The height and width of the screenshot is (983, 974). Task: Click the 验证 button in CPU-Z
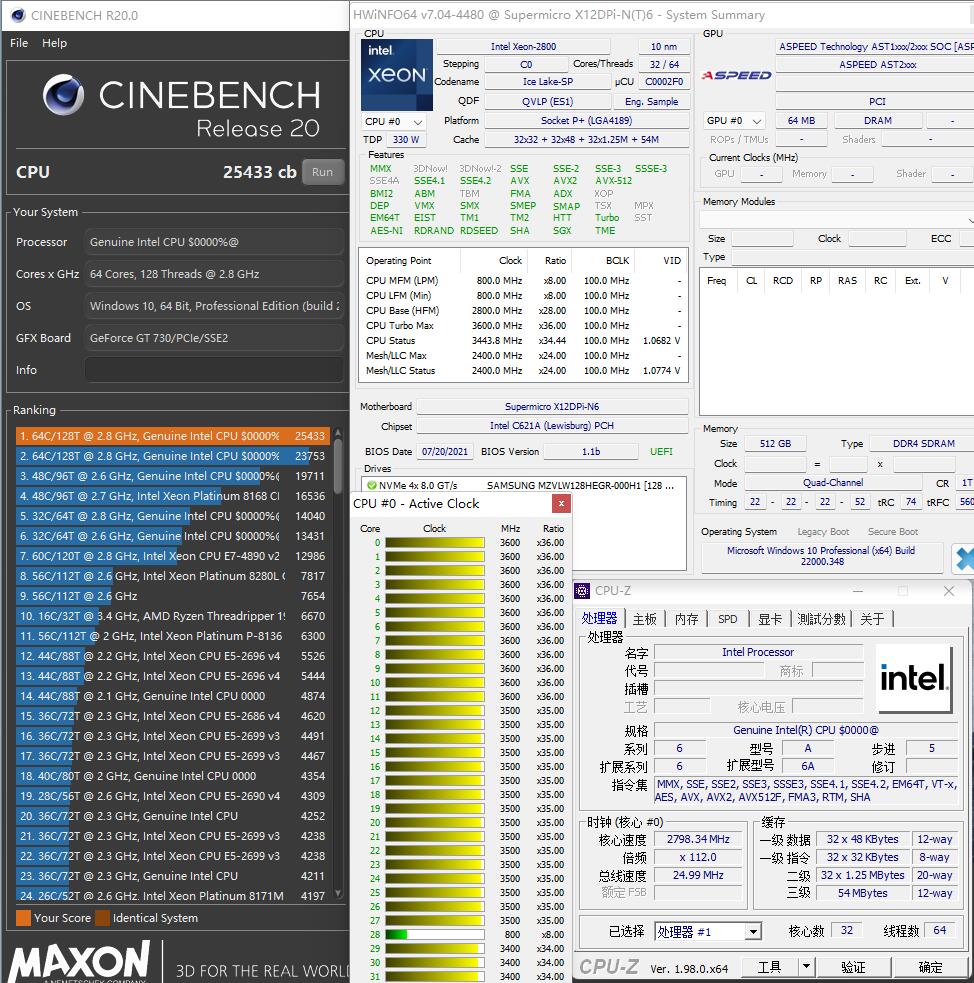(853, 967)
